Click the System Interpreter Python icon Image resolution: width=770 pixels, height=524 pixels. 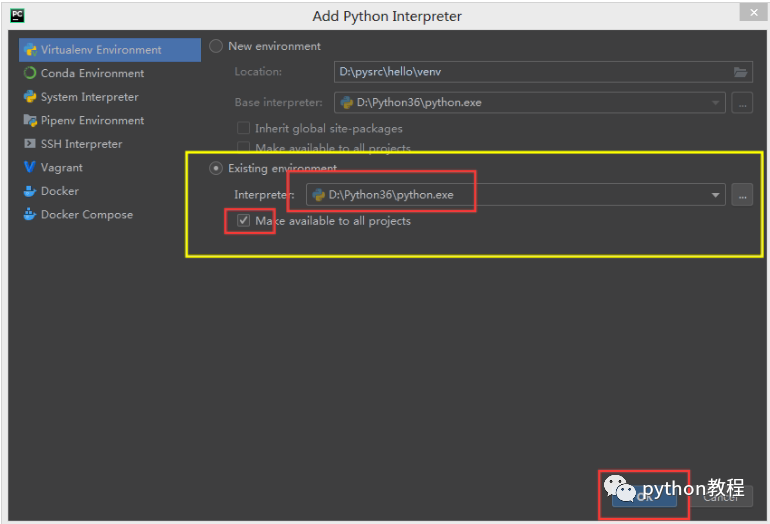pyautogui.click(x=30, y=96)
